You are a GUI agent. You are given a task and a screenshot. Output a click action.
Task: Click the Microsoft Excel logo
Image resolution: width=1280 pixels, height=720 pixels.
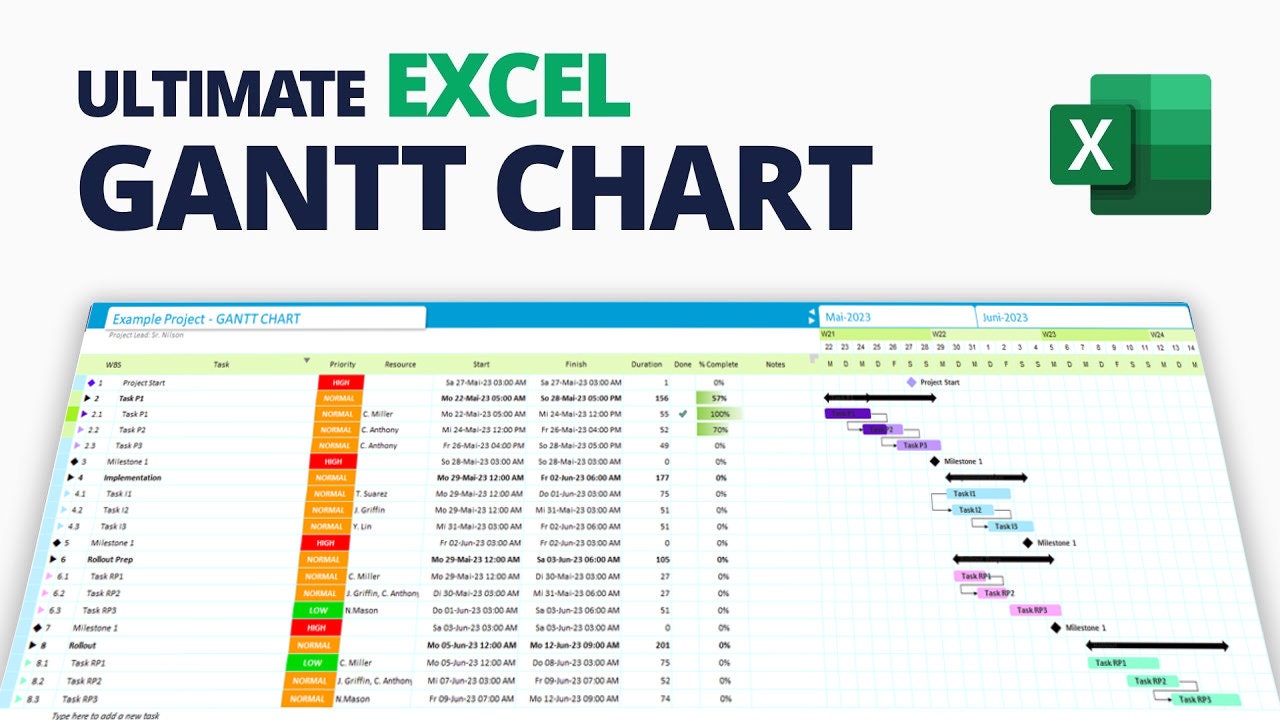click(1130, 144)
